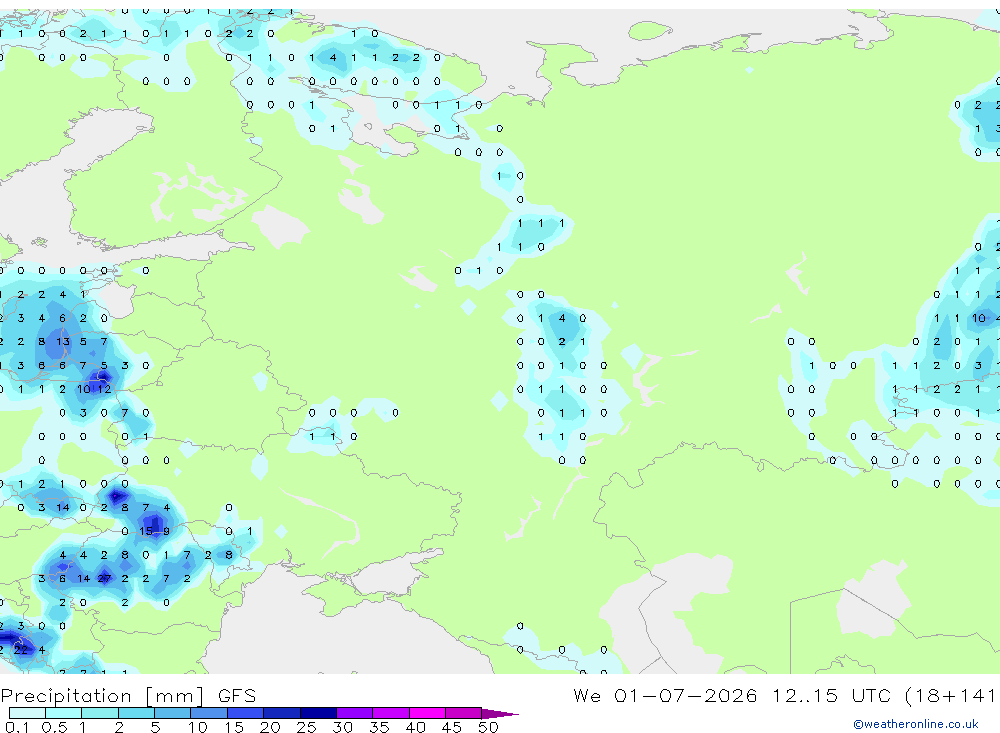Viewport: 1000px width, 733px height.
Task: Click the 5–10 mm legend swatch
Action: (173, 713)
